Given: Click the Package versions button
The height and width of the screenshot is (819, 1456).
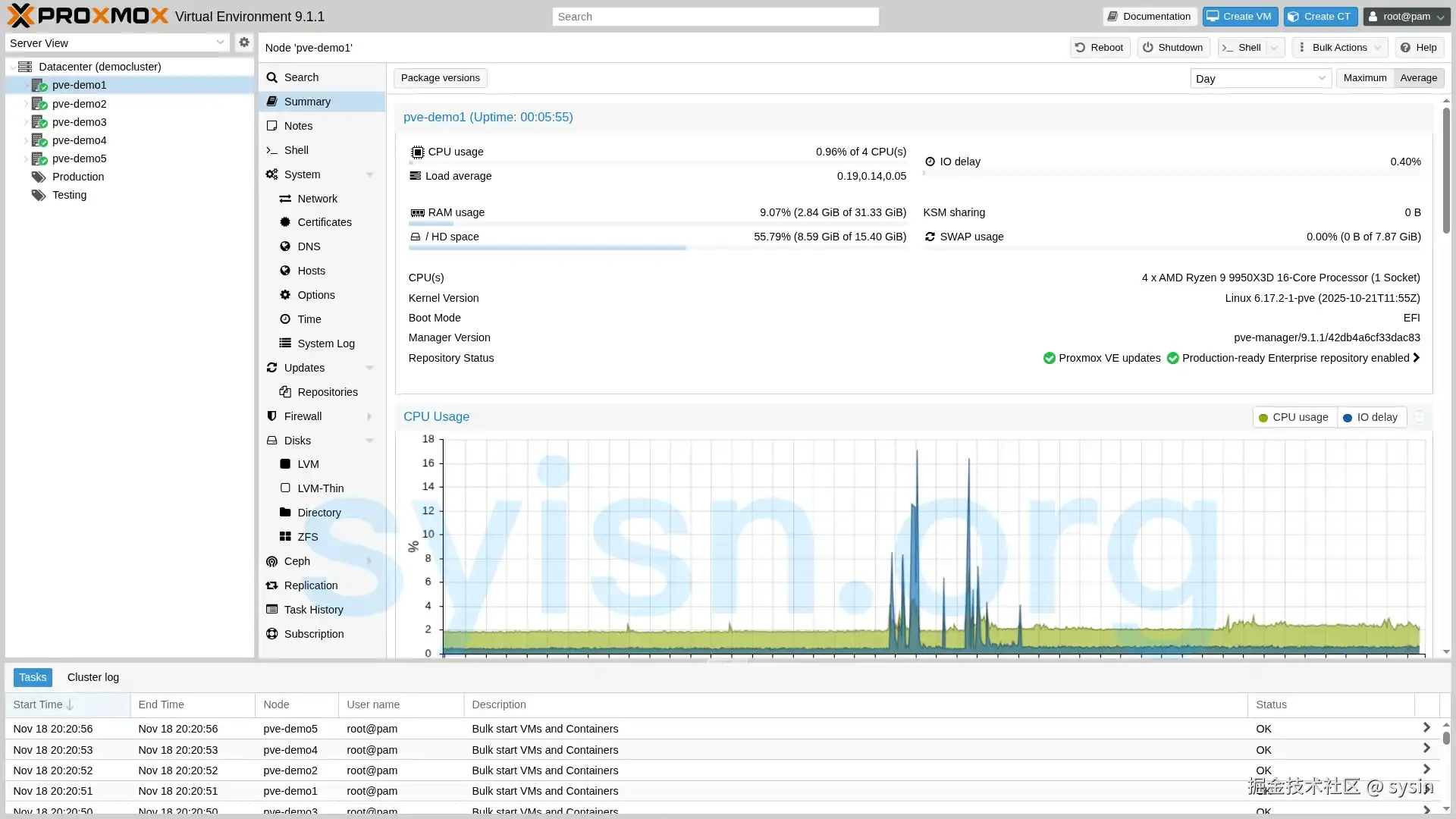Looking at the screenshot, I should [440, 77].
